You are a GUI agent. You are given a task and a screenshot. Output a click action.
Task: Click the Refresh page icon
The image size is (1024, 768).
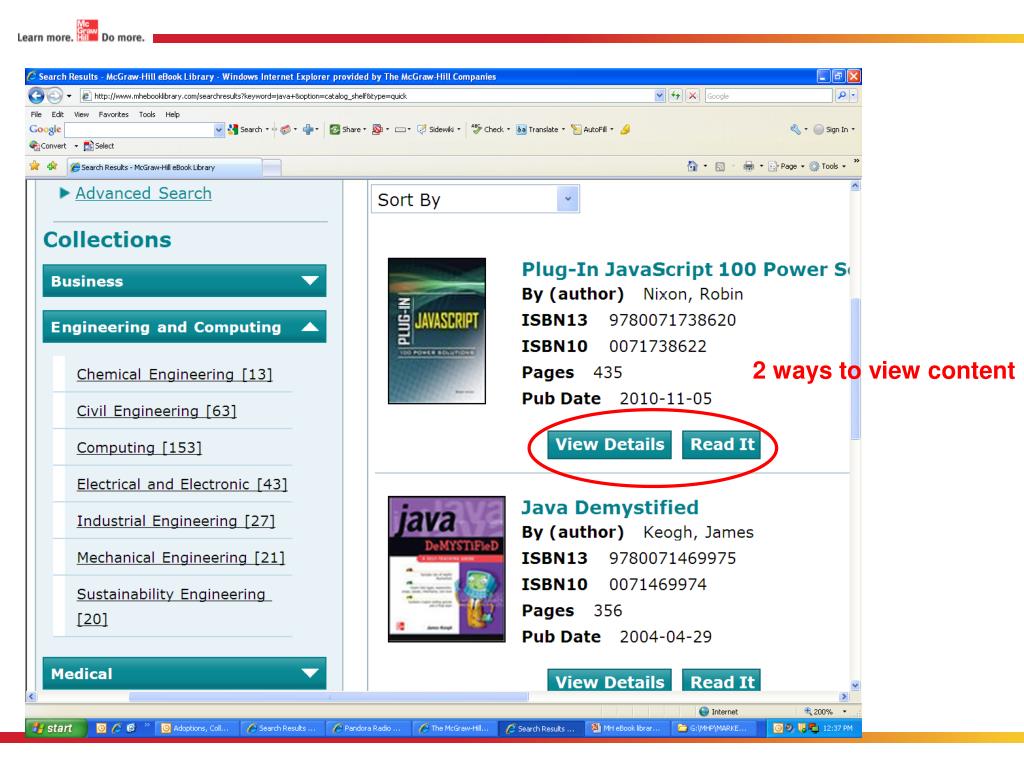point(675,96)
